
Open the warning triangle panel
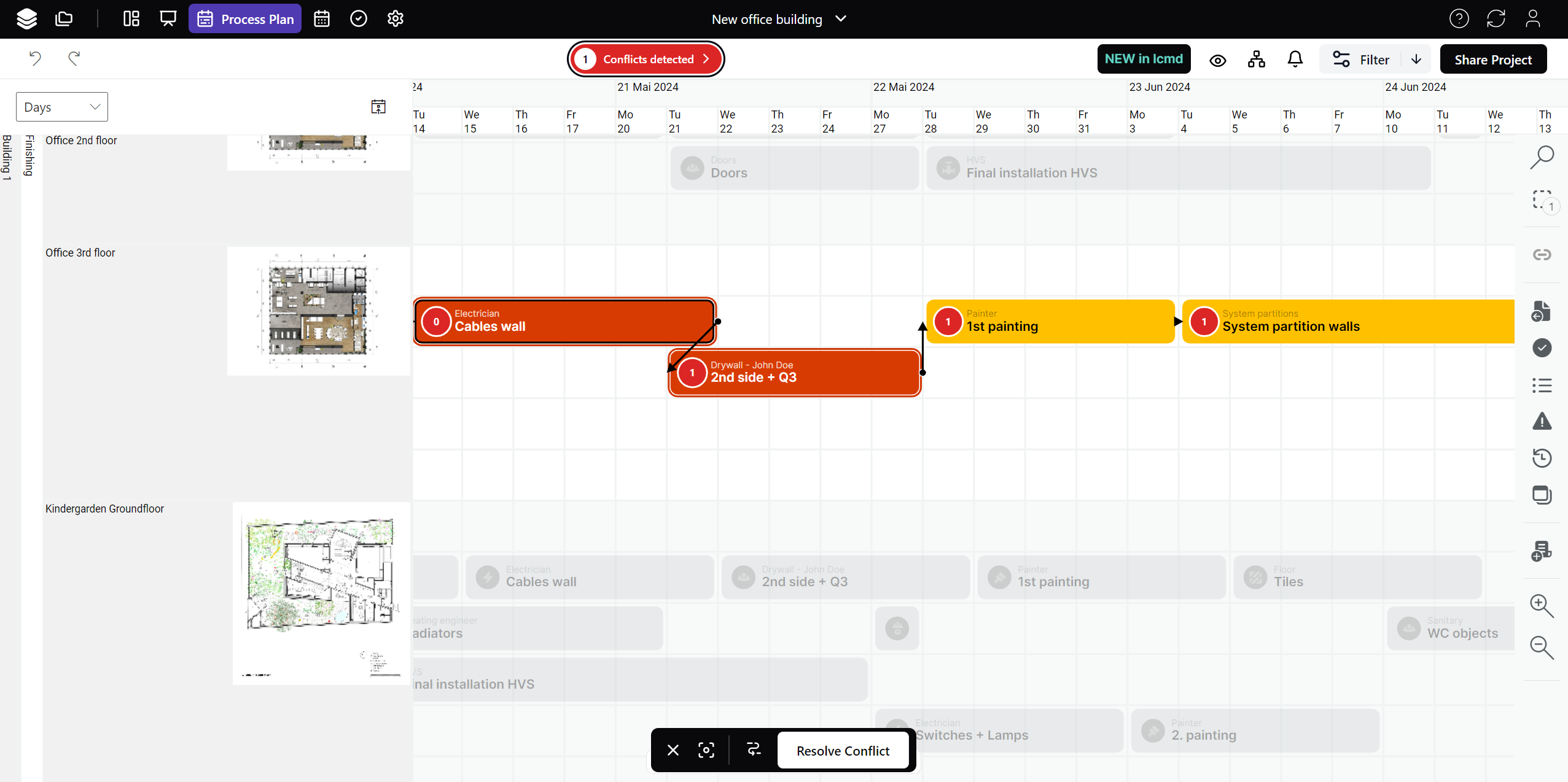(1542, 422)
